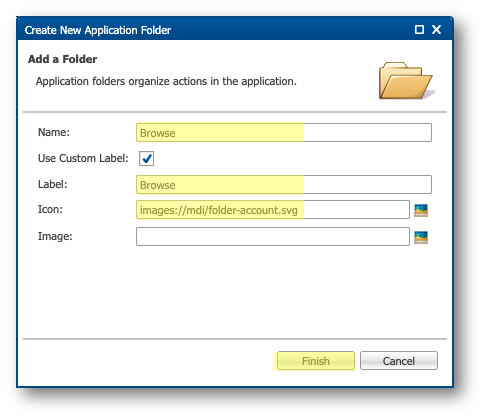Click the "Image:" field label
This screenshot has height=419, width=485.
click(55, 237)
